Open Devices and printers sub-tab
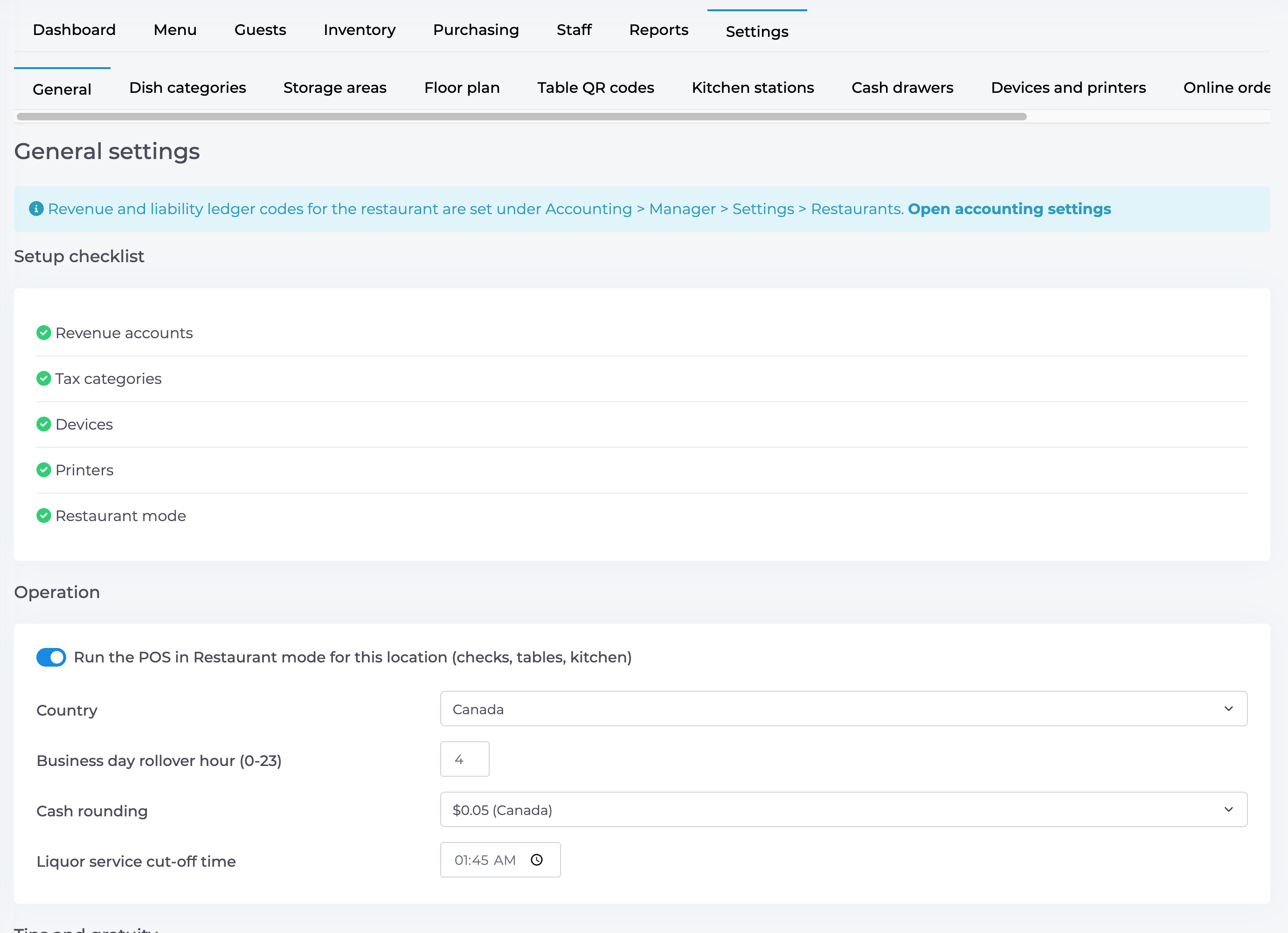 point(1068,88)
